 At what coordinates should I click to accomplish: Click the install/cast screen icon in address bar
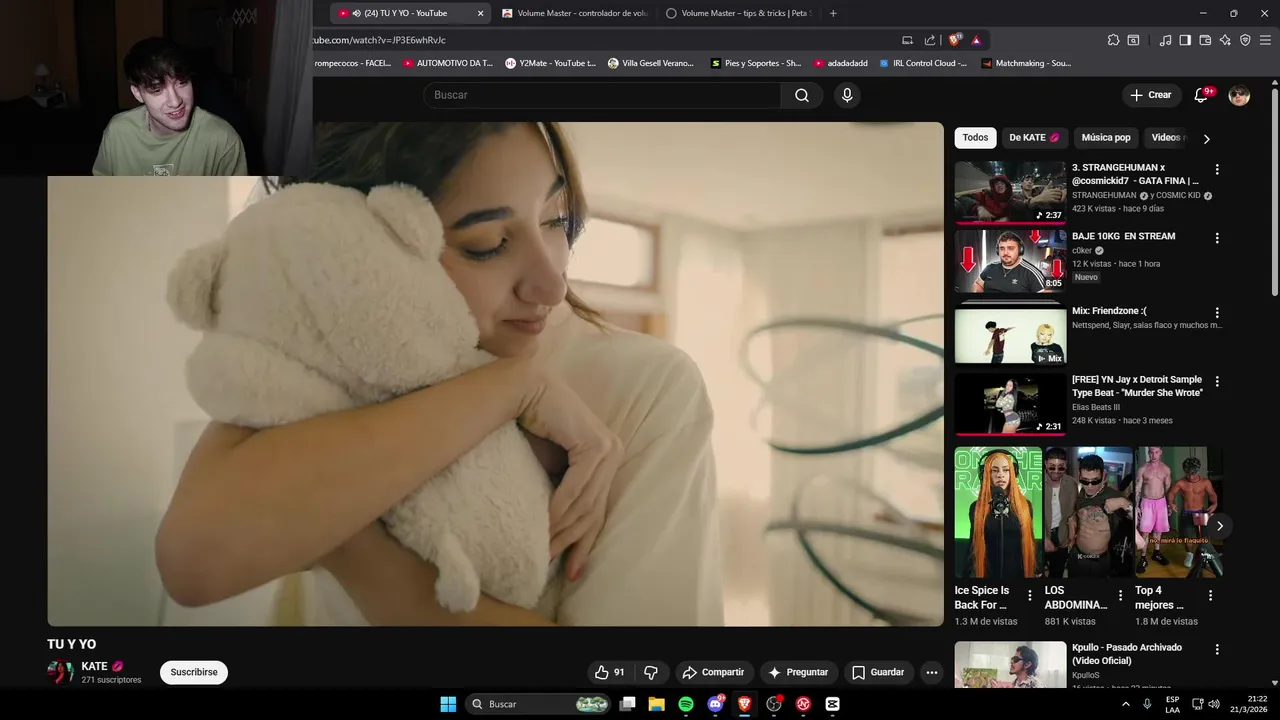pyautogui.click(x=907, y=40)
